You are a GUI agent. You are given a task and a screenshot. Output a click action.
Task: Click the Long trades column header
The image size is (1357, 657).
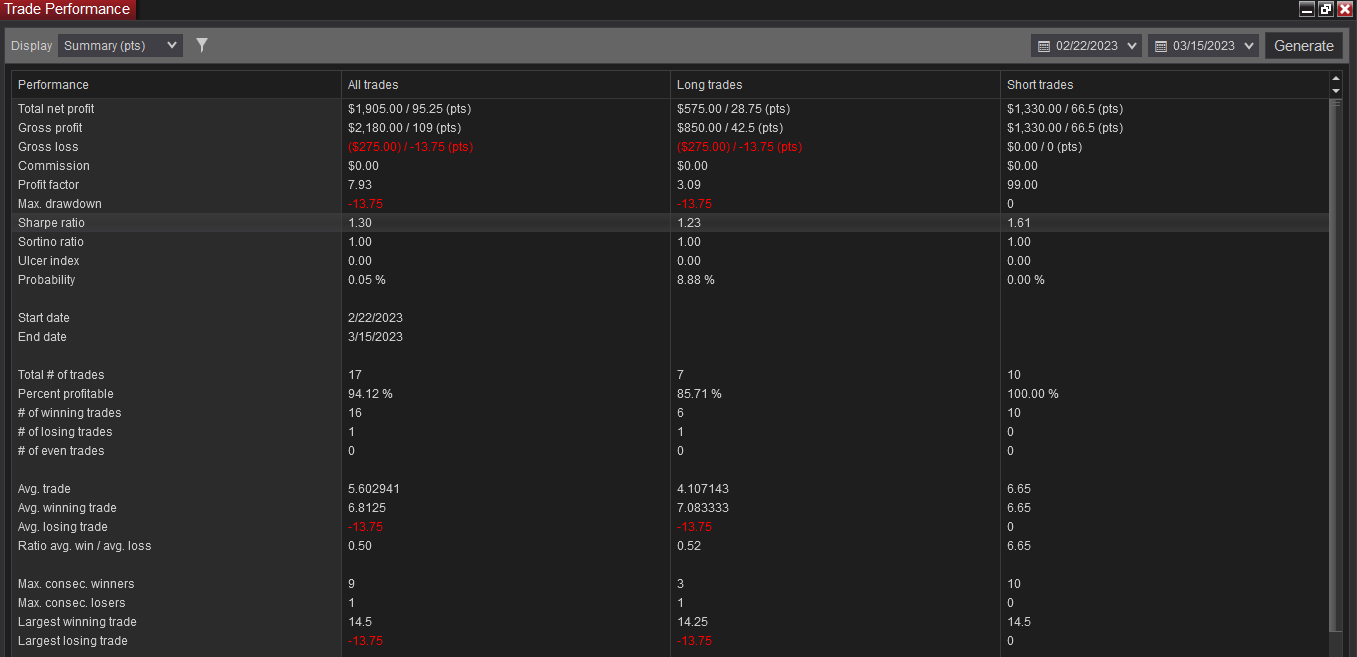pyautogui.click(x=835, y=85)
